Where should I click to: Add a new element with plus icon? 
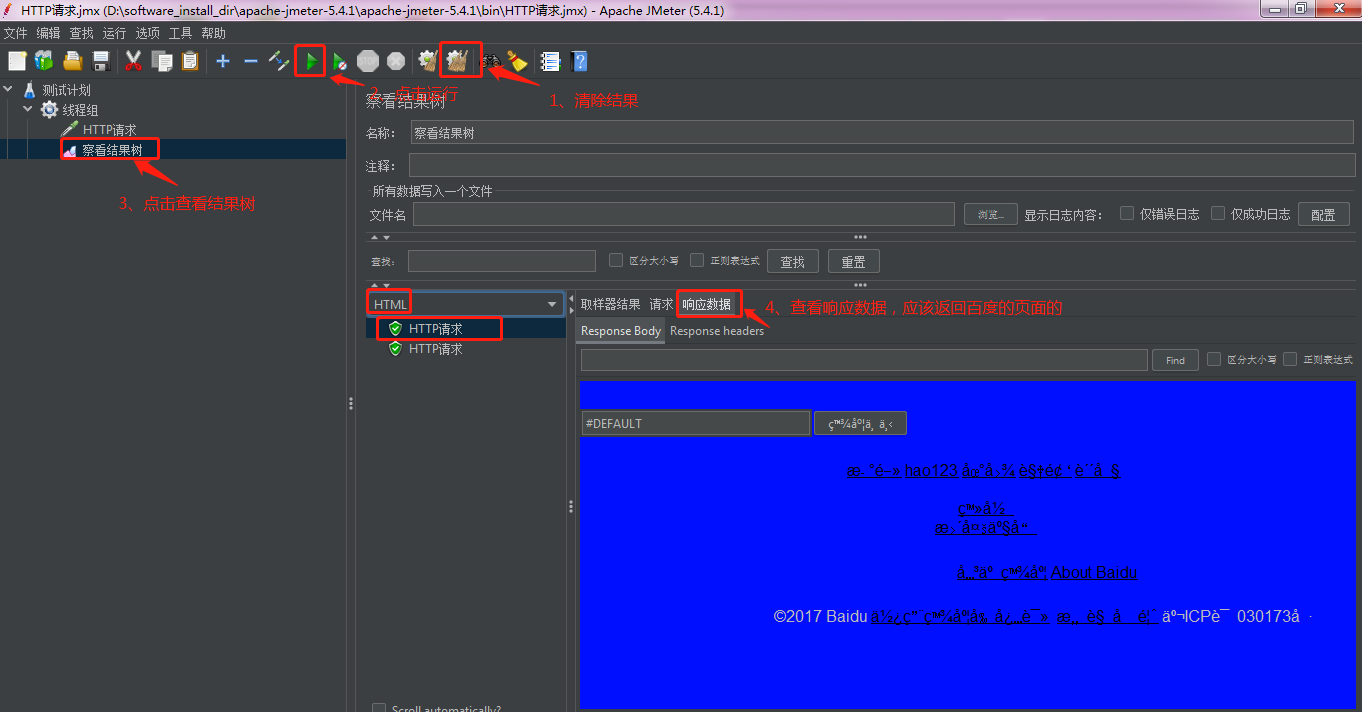pyautogui.click(x=222, y=61)
